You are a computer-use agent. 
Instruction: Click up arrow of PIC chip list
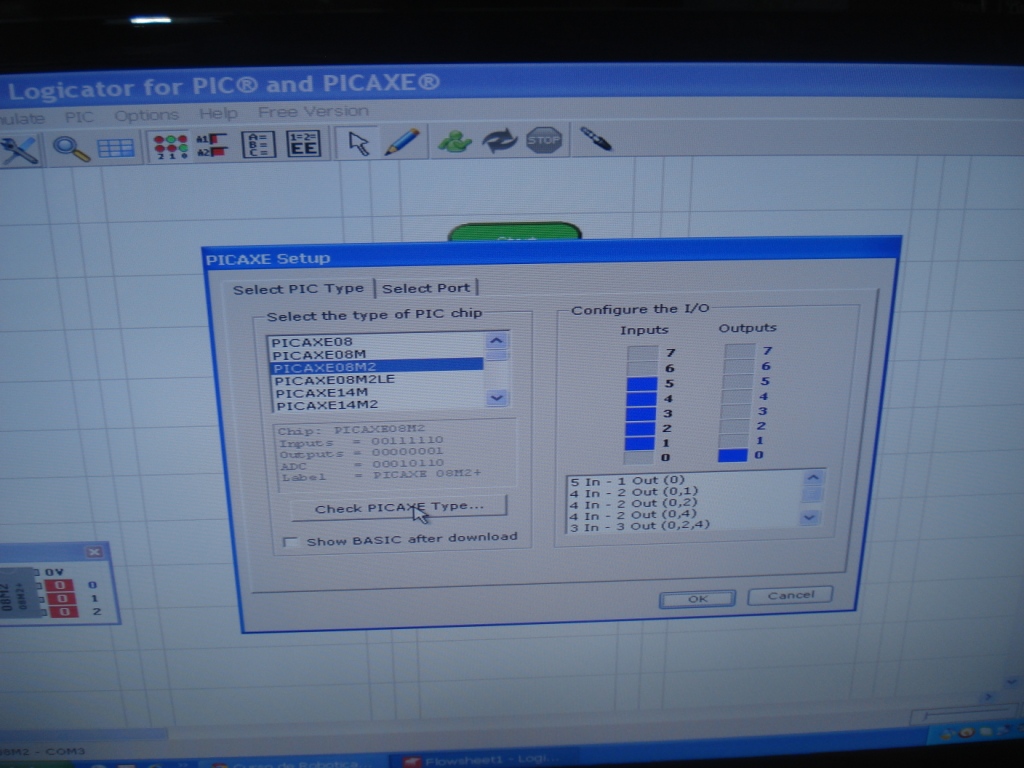496,341
